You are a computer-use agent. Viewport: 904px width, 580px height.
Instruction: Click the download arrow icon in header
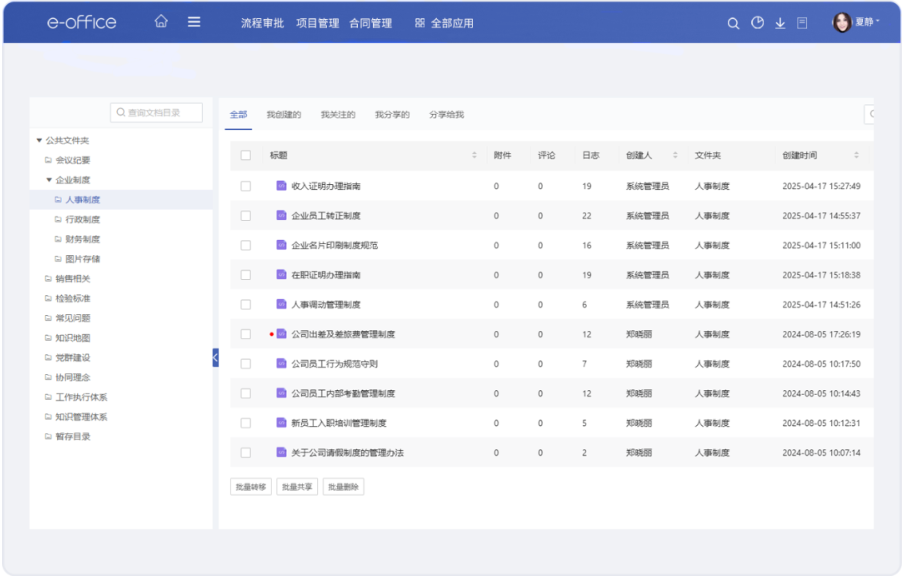[780, 23]
